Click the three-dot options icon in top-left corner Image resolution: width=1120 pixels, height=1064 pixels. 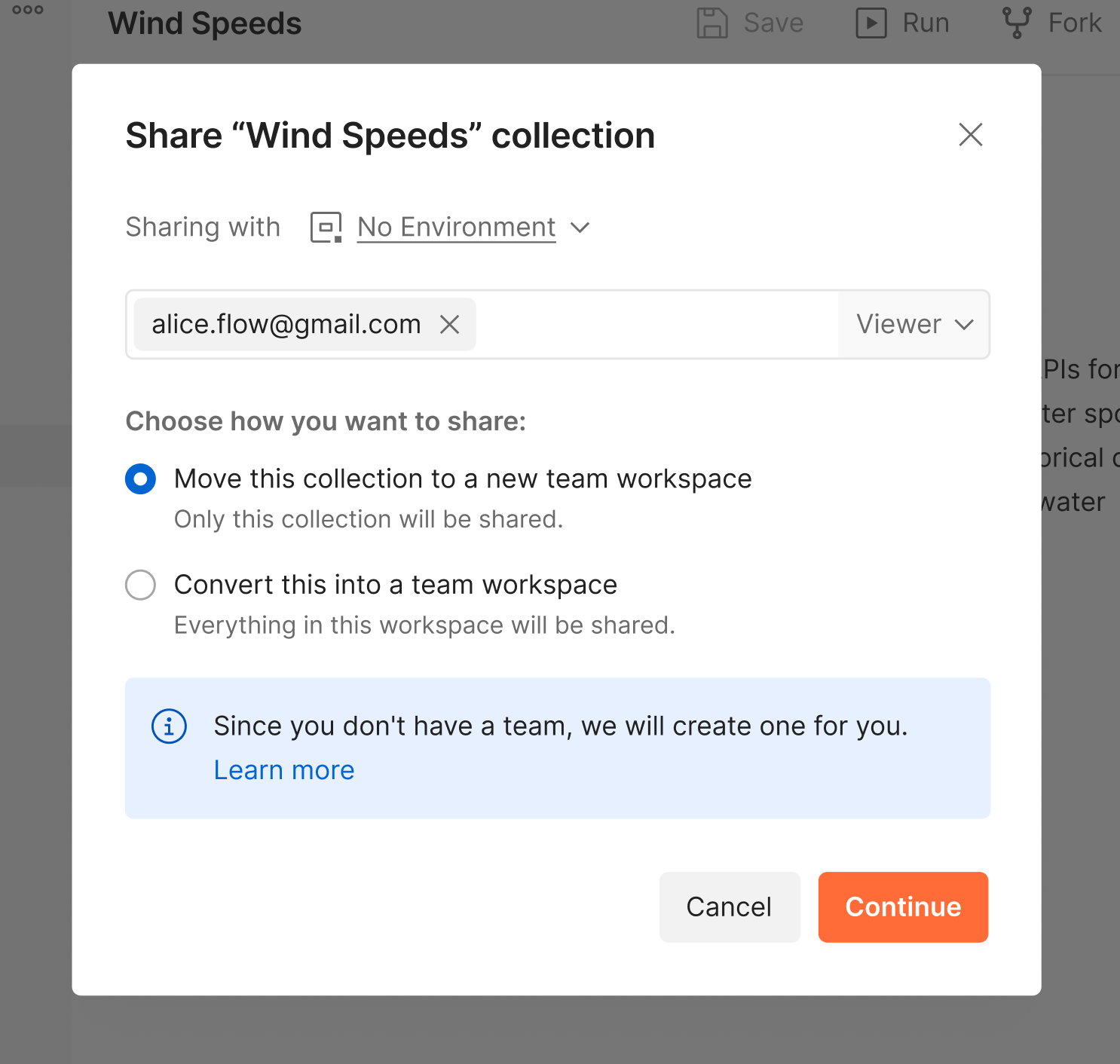coord(28,10)
